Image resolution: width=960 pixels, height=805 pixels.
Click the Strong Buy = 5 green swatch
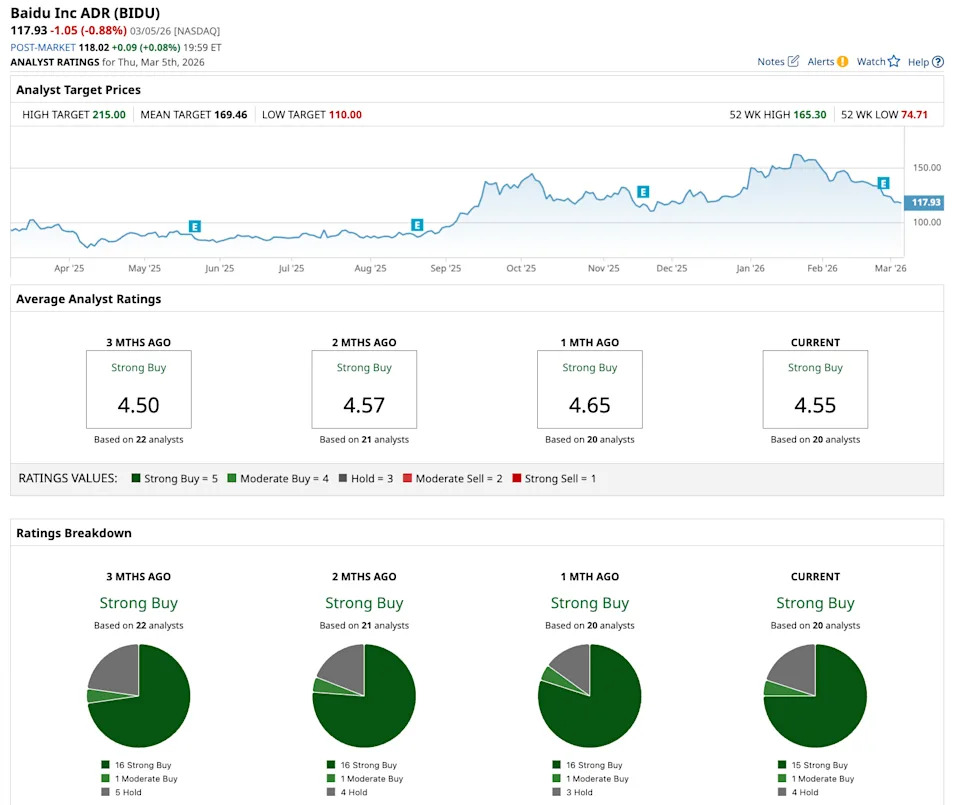134,478
